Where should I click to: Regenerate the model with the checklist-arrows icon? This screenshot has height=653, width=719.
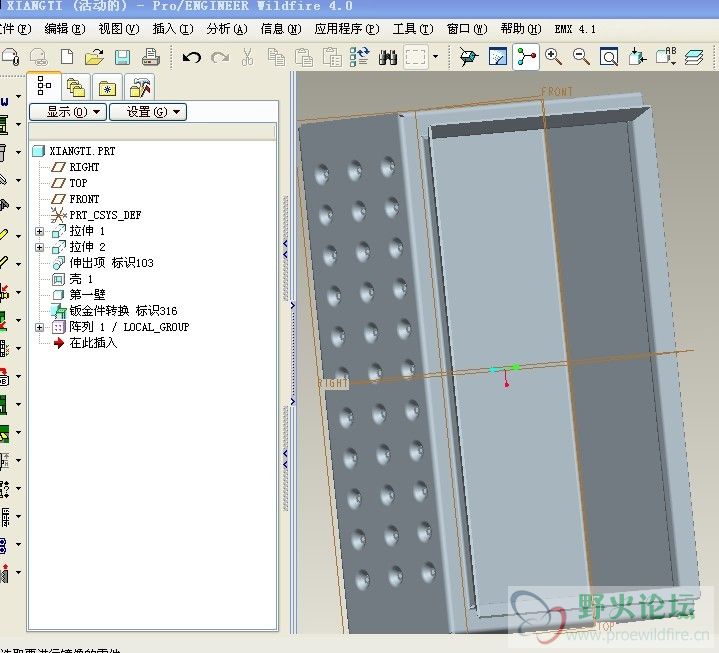coord(360,57)
